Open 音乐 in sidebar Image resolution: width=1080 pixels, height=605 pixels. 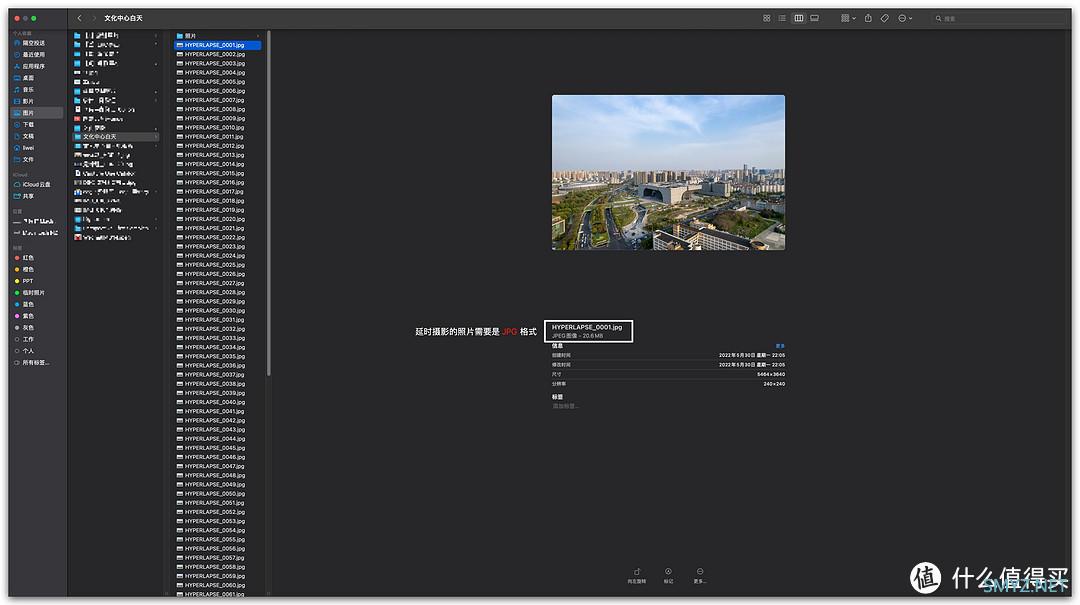pos(28,90)
